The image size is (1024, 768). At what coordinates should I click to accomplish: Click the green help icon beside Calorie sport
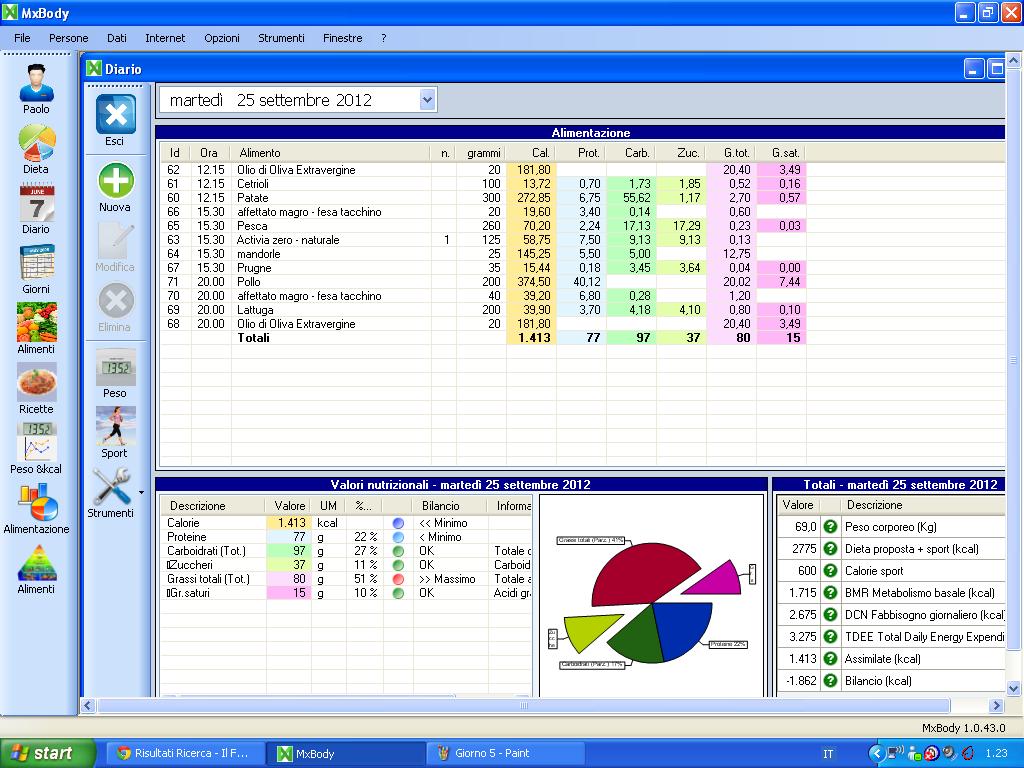click(x=830, y=571)
